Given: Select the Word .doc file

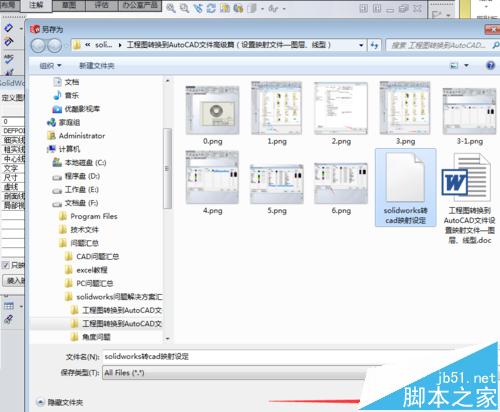Looking at the screenshot, I should (x=469, y=198).
